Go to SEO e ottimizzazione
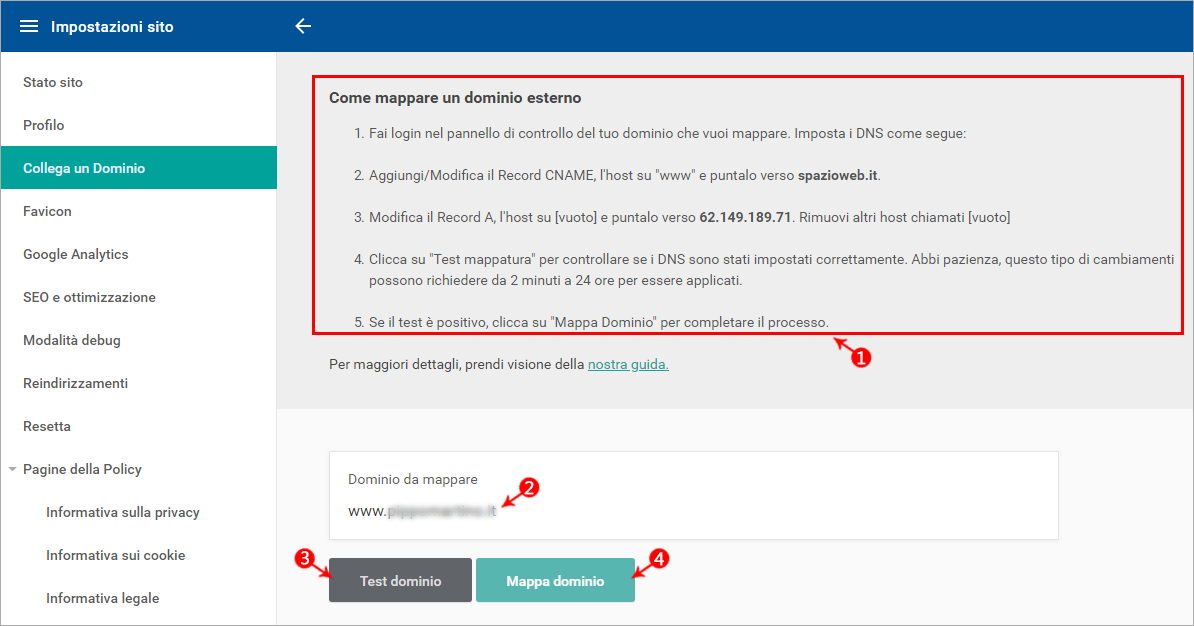 [x=89, y=297]
